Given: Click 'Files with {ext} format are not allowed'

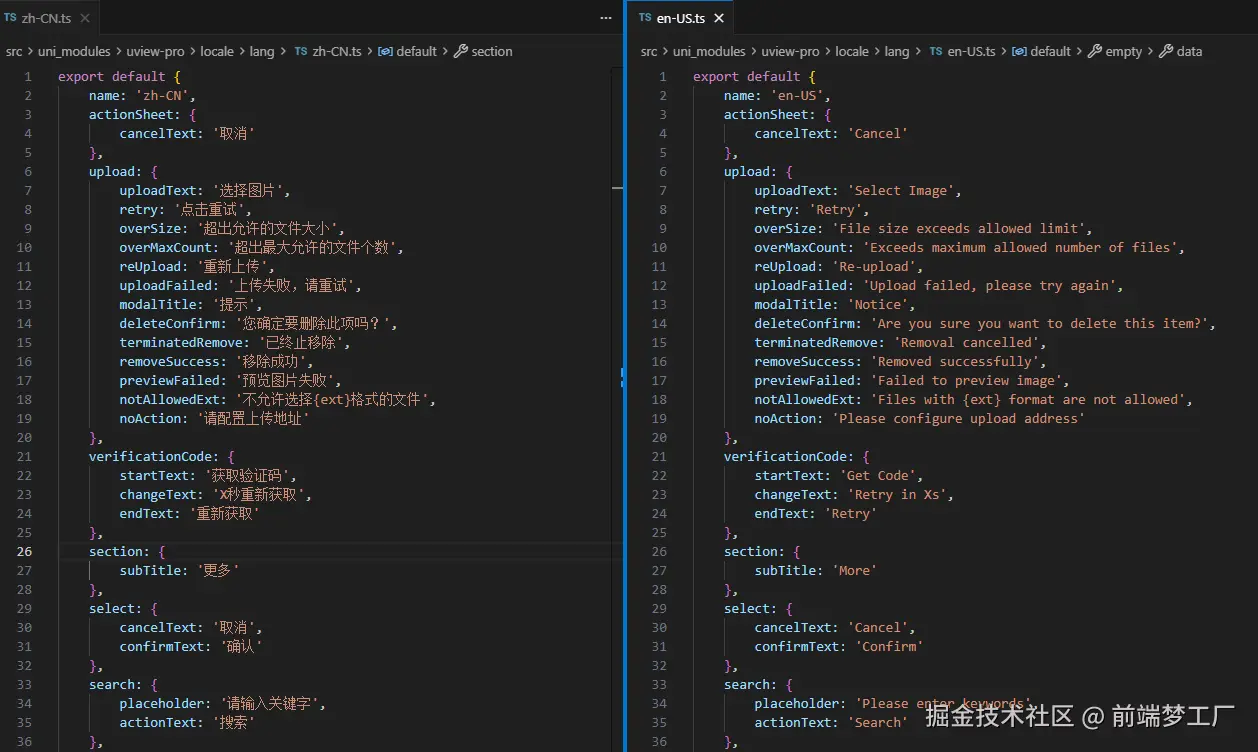Looking at the screenshot, I should coord(1027,399).
